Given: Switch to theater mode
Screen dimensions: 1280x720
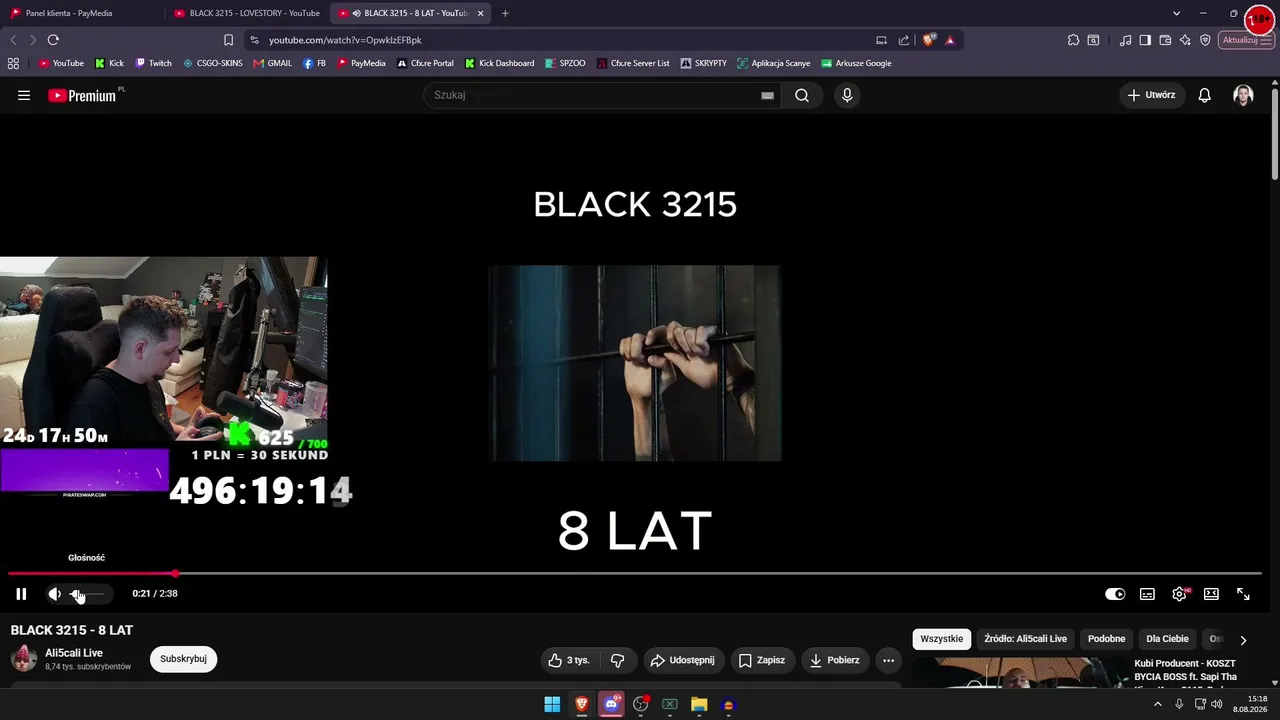Looking at the screenshot, I should pos(1211,594).
